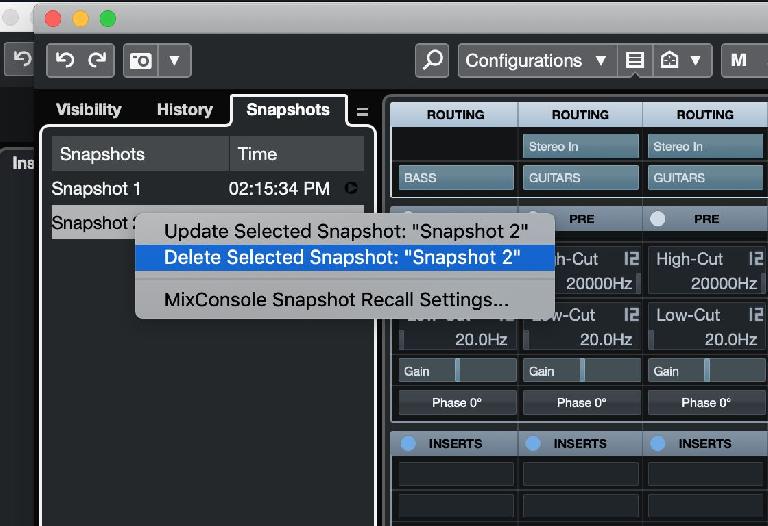Screen dimensions: 768x526
Task: Click the Gain slider in BASS channel
Action: click(457, 371)
